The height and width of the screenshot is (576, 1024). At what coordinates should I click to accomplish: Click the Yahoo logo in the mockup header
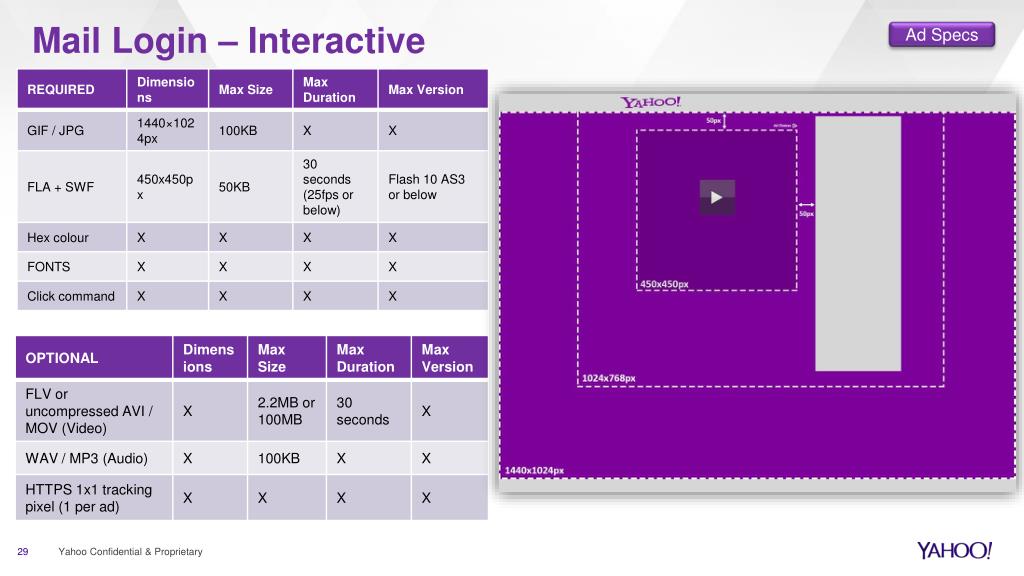click(x=650, y=102)
